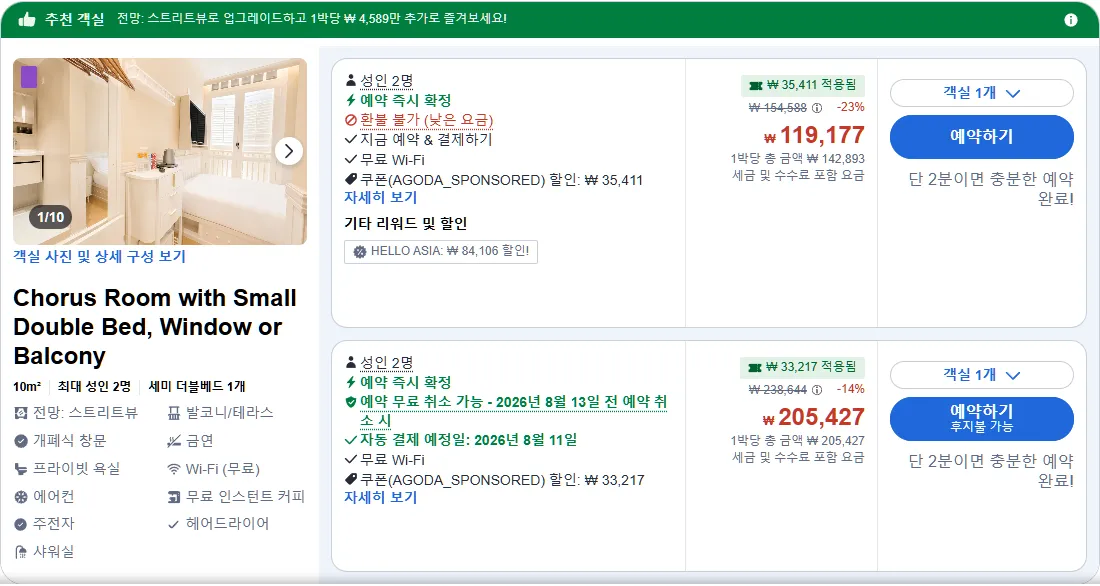Click the '기타 리워드 및 할인' heading
The image size is (1100, 586).
[x=405, y=224]
